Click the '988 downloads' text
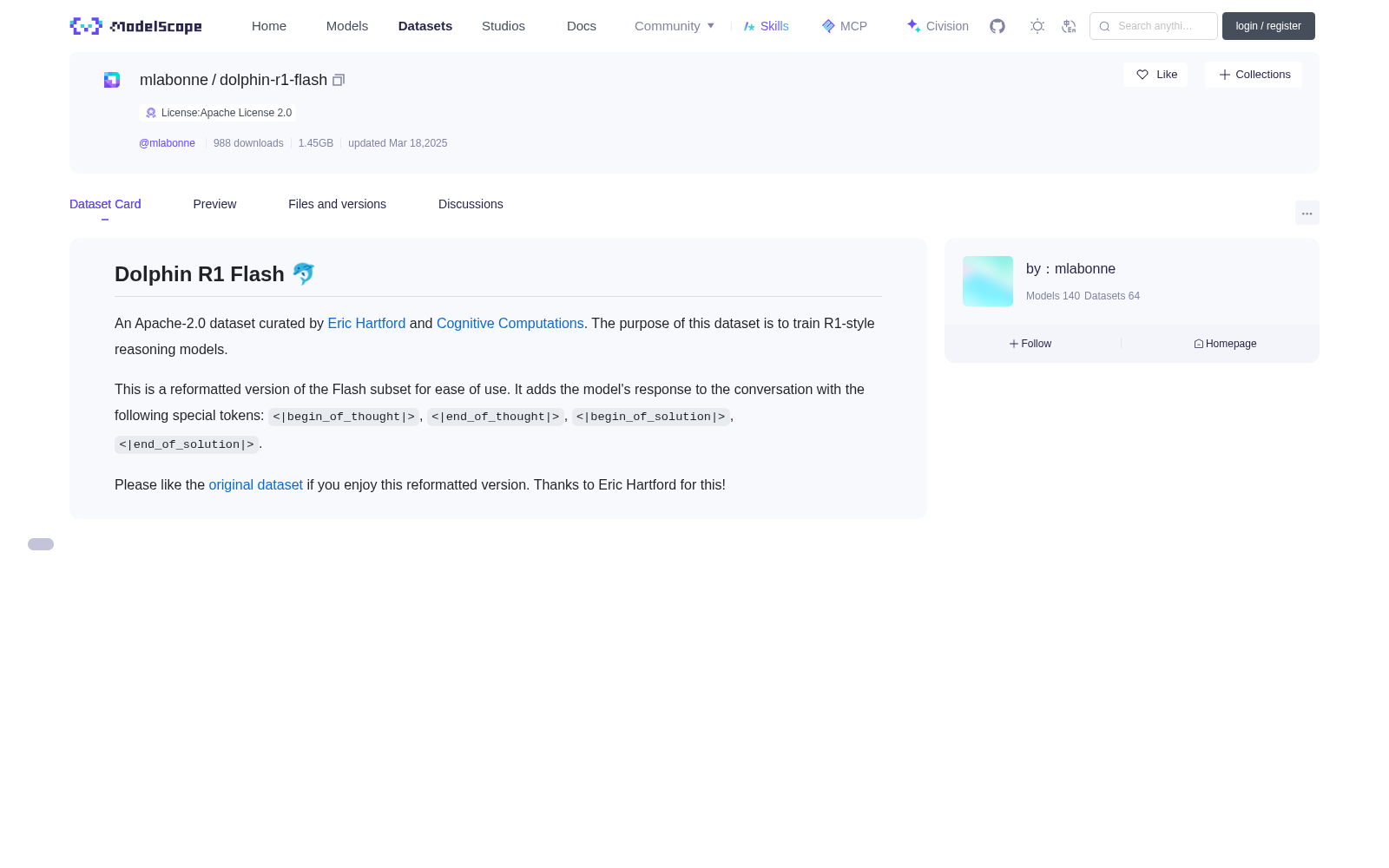 click(x=248, y=143)
